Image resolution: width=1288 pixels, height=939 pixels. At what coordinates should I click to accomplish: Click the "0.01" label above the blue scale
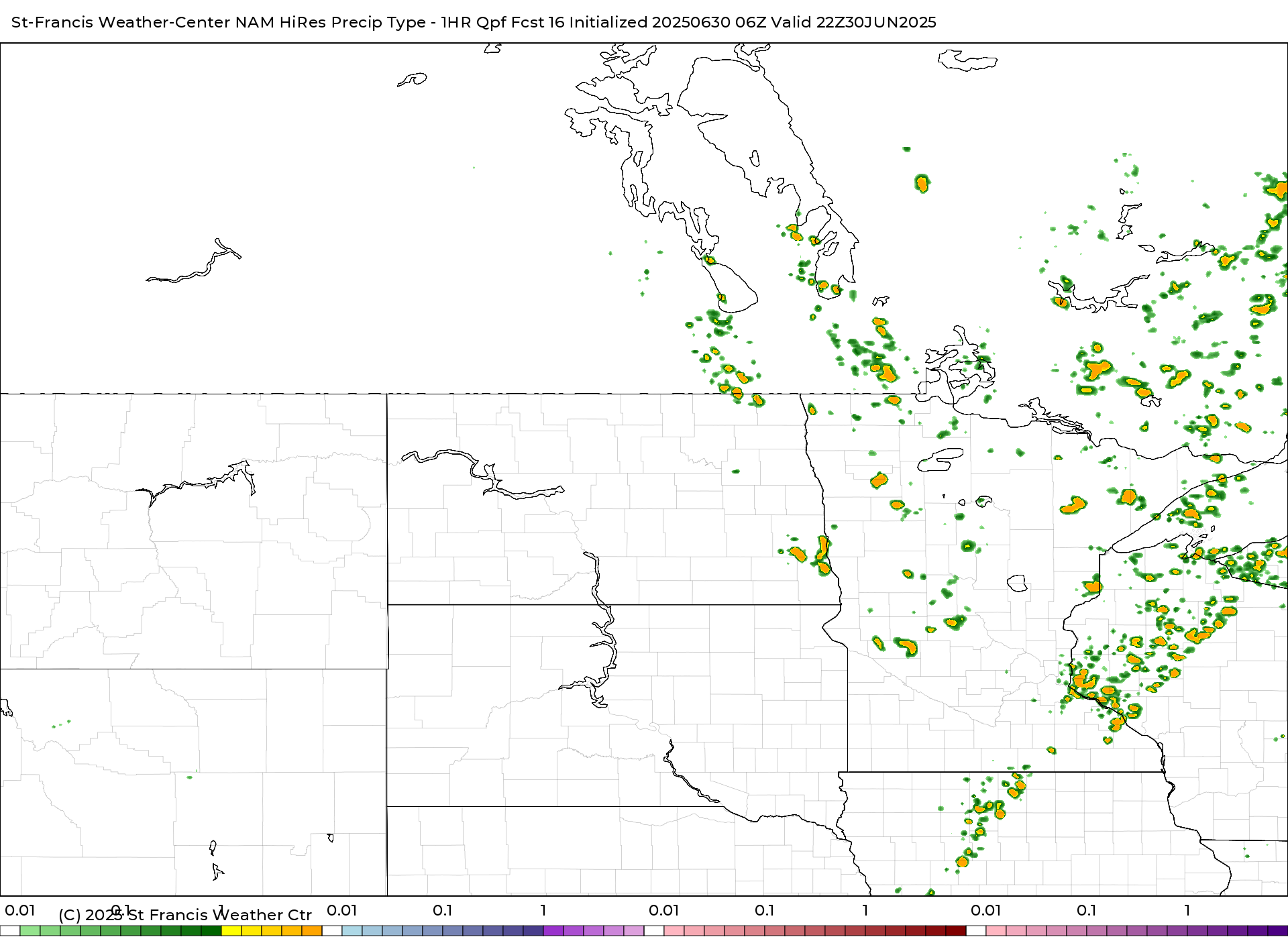pos(342,910)
